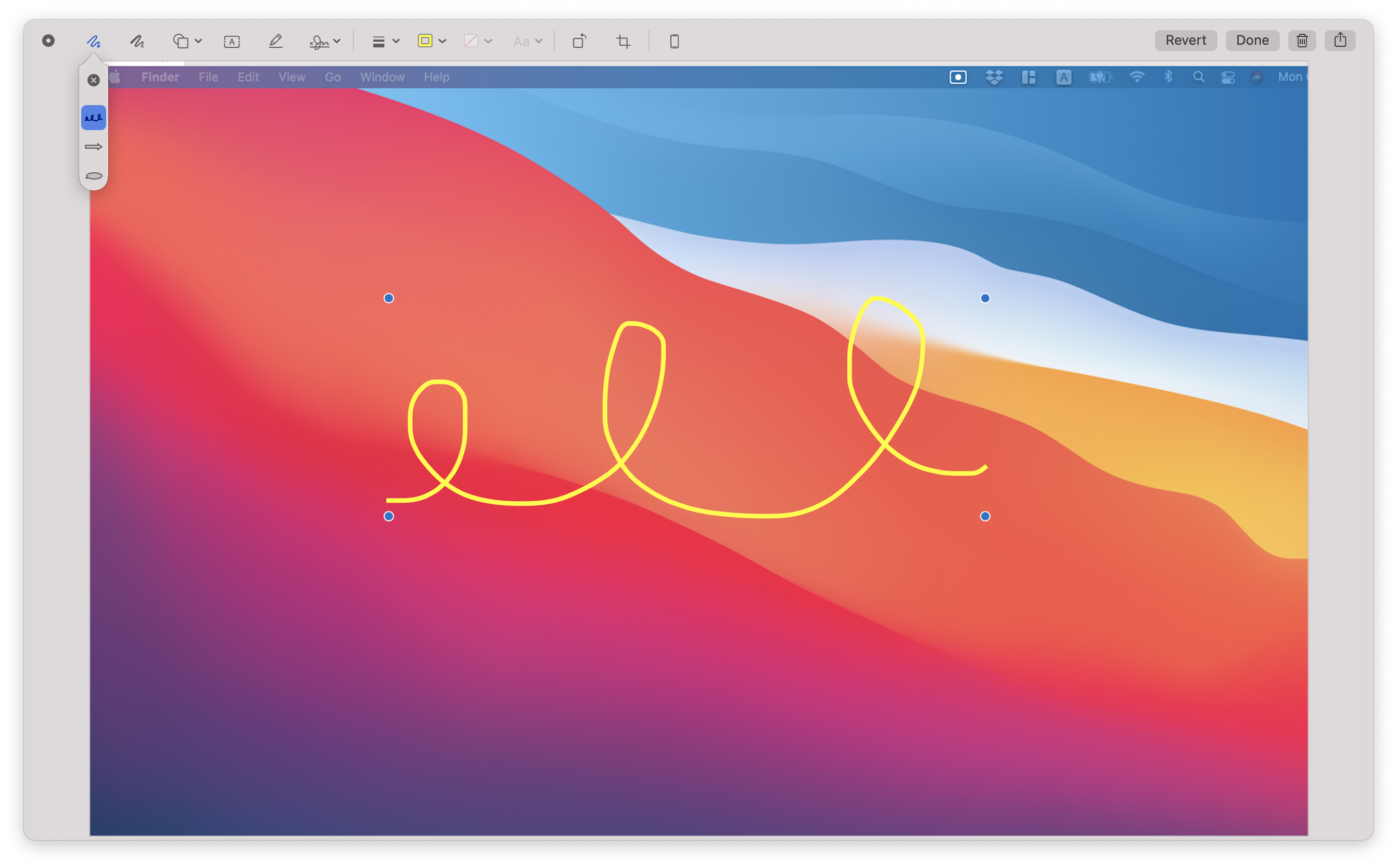Image resolution: width=1397 pixels, height=868 pixels.
Task: Open the Sign signature menu
Action: [325, 41]
